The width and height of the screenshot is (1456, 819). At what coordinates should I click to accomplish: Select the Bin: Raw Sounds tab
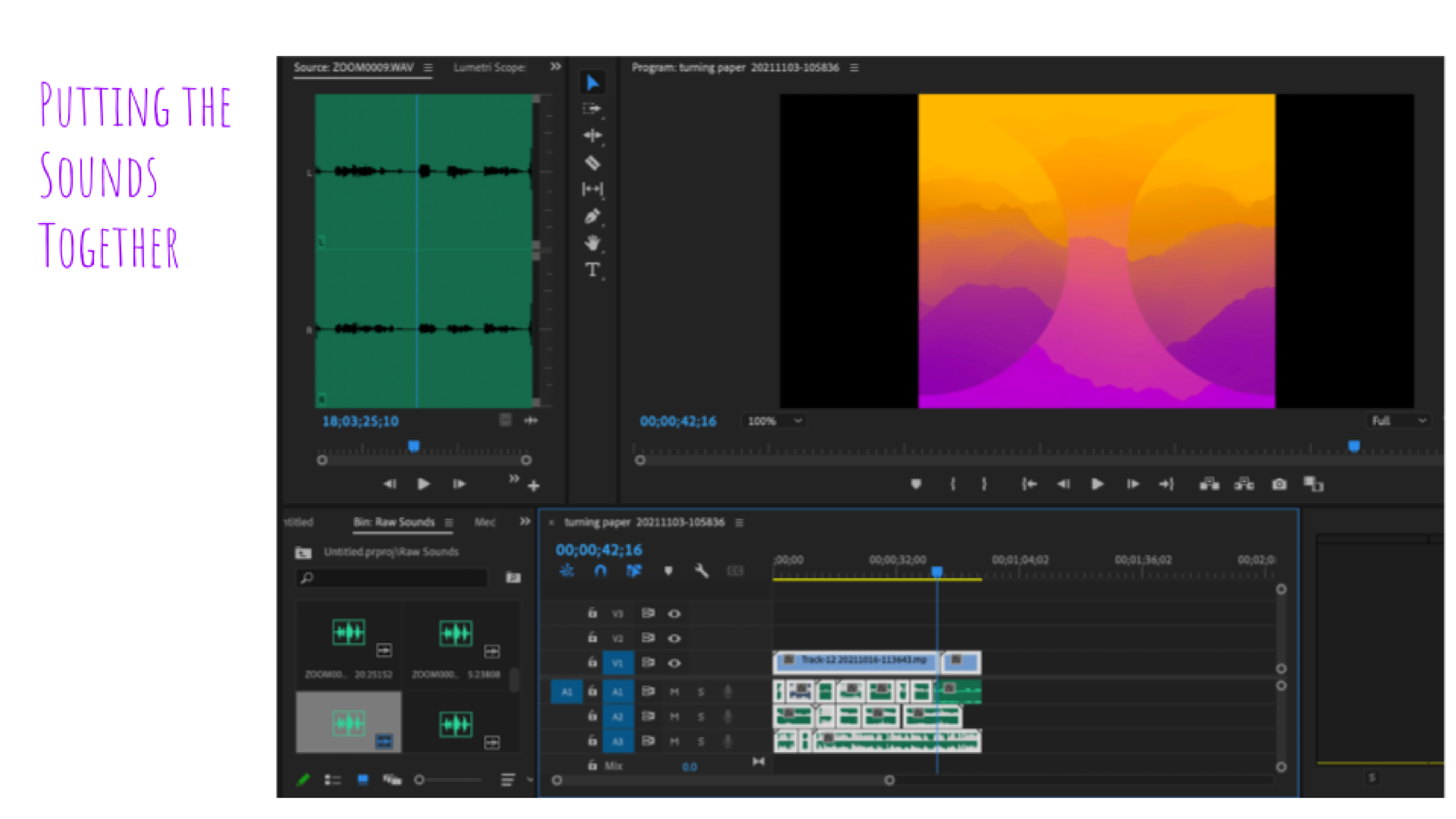point(394,522)
